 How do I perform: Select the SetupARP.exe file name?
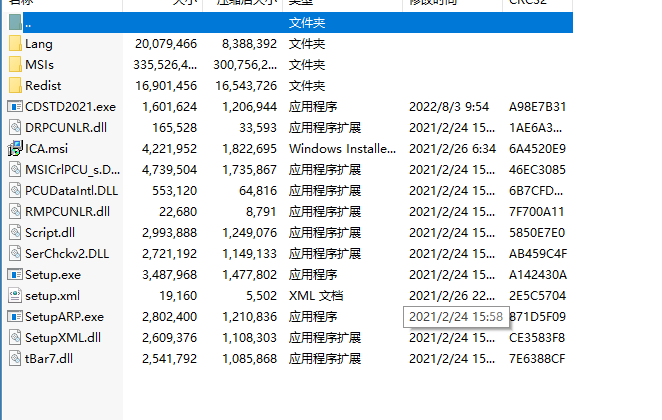coord(64,317)
